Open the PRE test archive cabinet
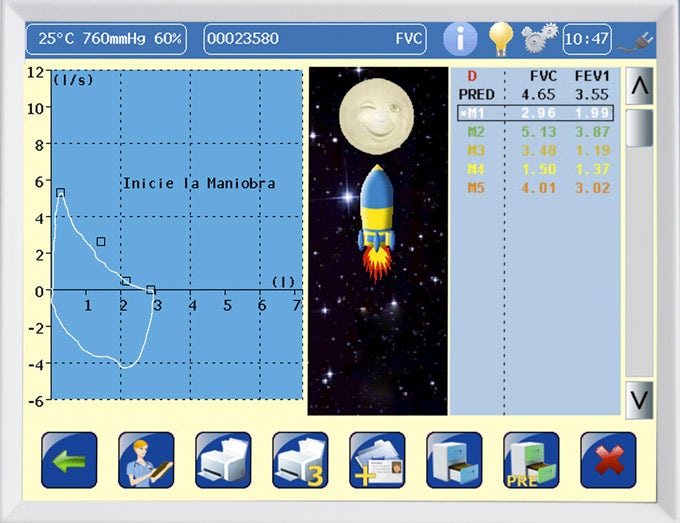680x523 pixels. pyautogui.click(x=531, y=460)
